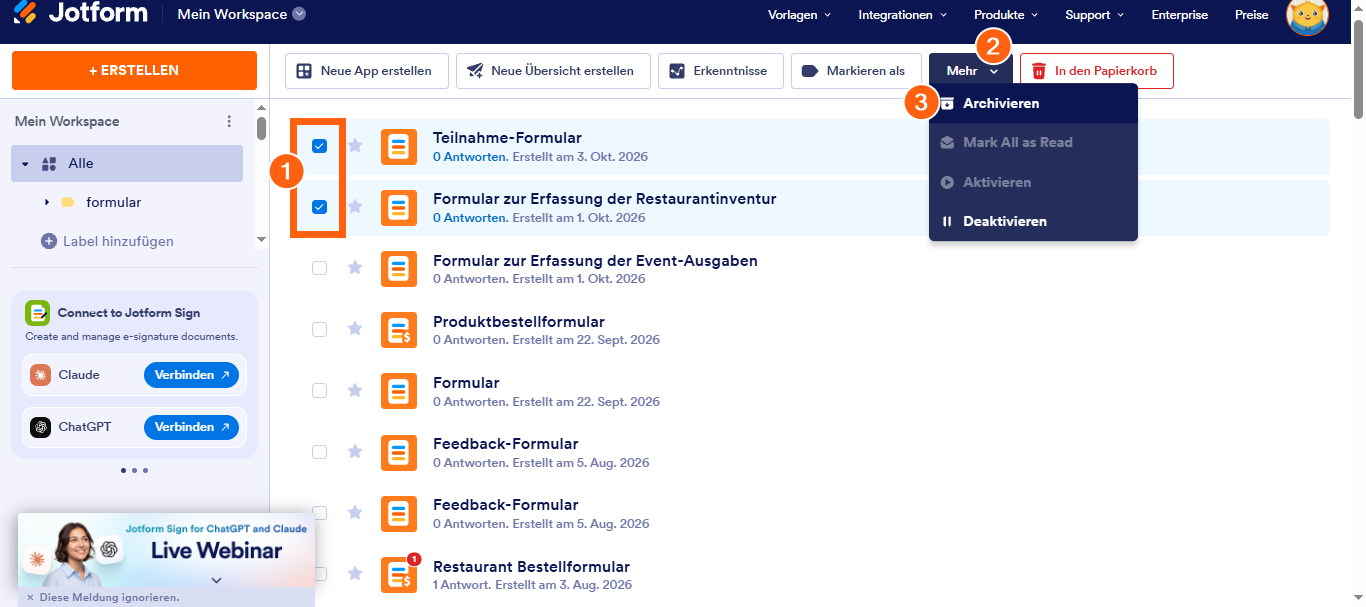Open the Enterprise page
This screenshot has height=607, width=1366.
coord(1180,15)
